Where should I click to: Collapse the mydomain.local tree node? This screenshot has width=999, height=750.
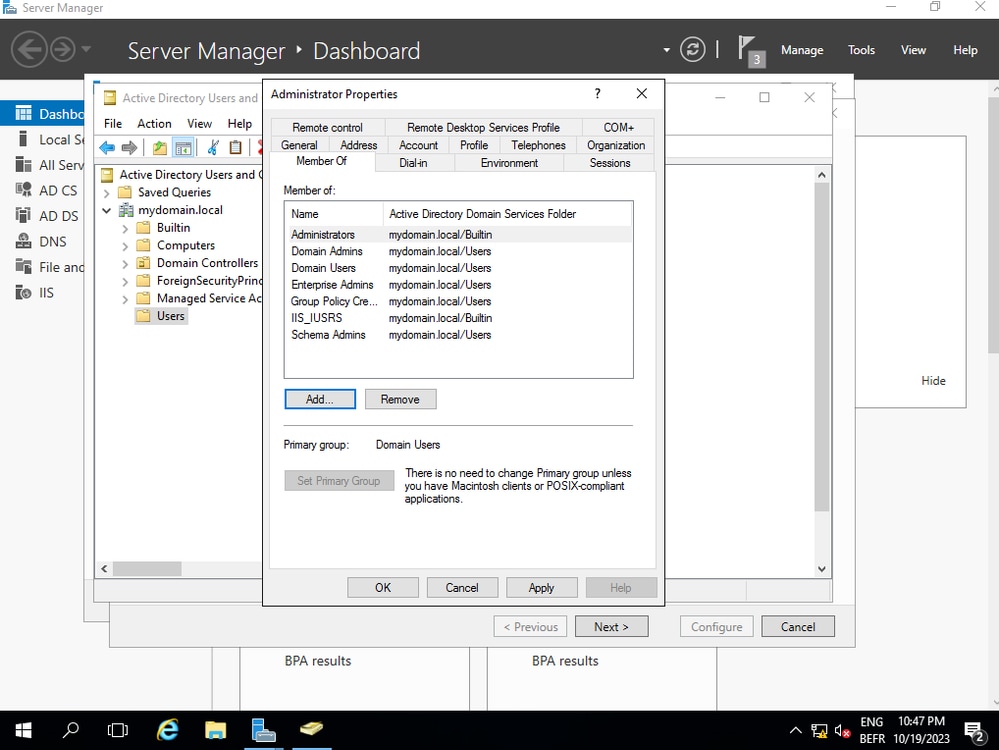click(x=107, y=210)
